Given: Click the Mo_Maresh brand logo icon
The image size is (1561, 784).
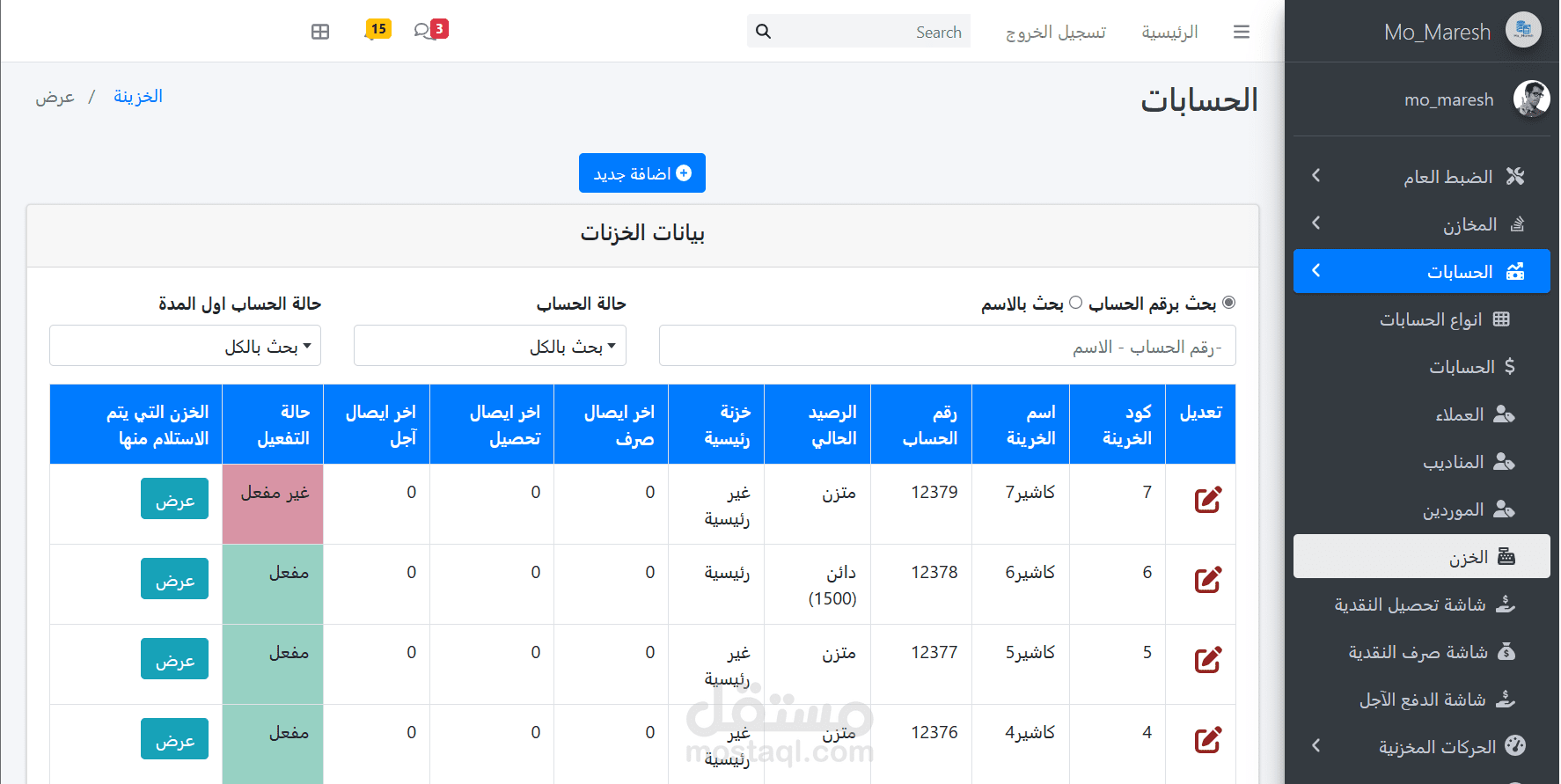Looking at the screenshot, I should 1523,30.
